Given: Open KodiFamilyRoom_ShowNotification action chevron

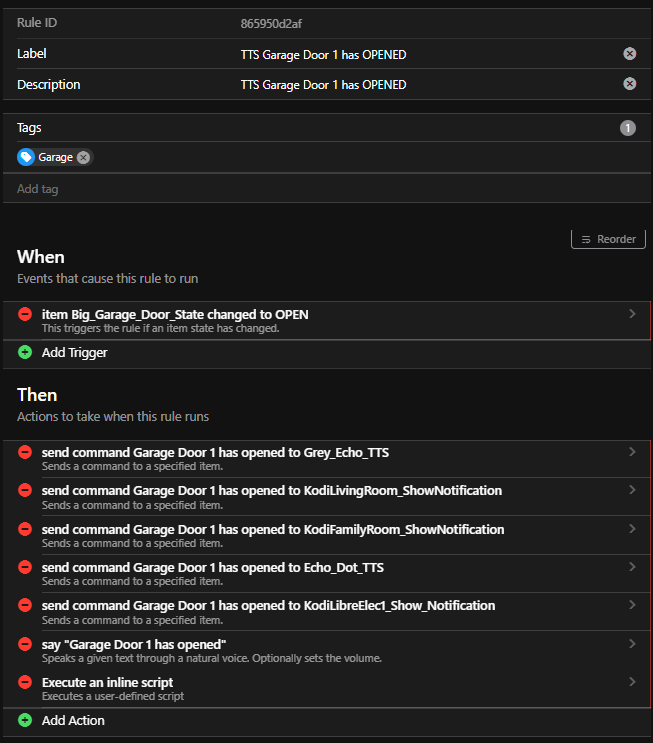Looking at the screenshot, I should [x=631, y=529].
